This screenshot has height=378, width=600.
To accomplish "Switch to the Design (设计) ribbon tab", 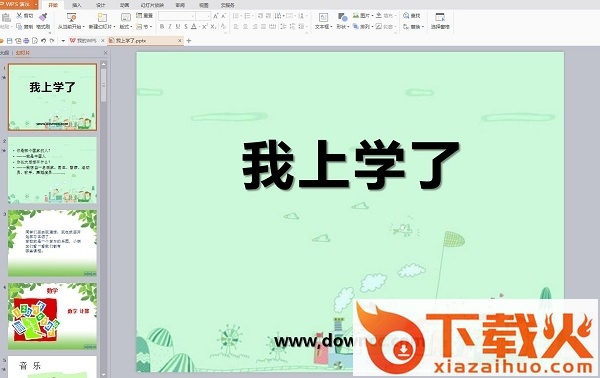I will (101, 5).
